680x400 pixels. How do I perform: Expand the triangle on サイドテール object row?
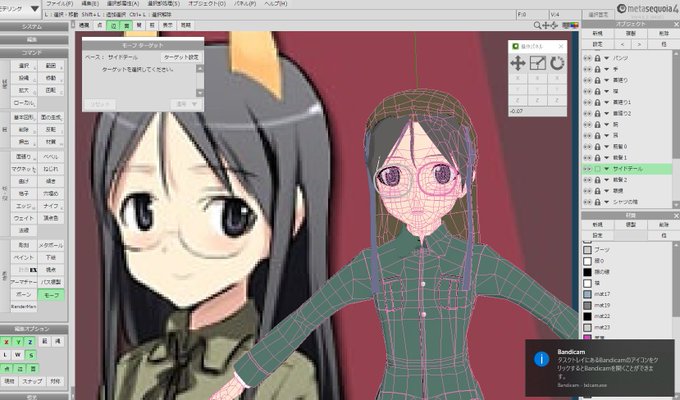(x=607, y=169)
